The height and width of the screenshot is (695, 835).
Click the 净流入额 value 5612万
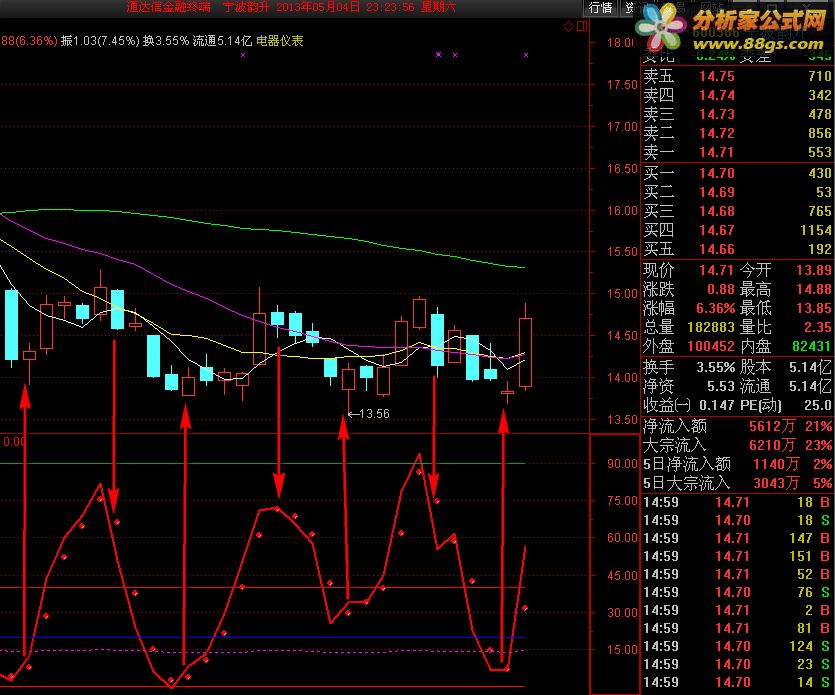(x=772, y=426)
